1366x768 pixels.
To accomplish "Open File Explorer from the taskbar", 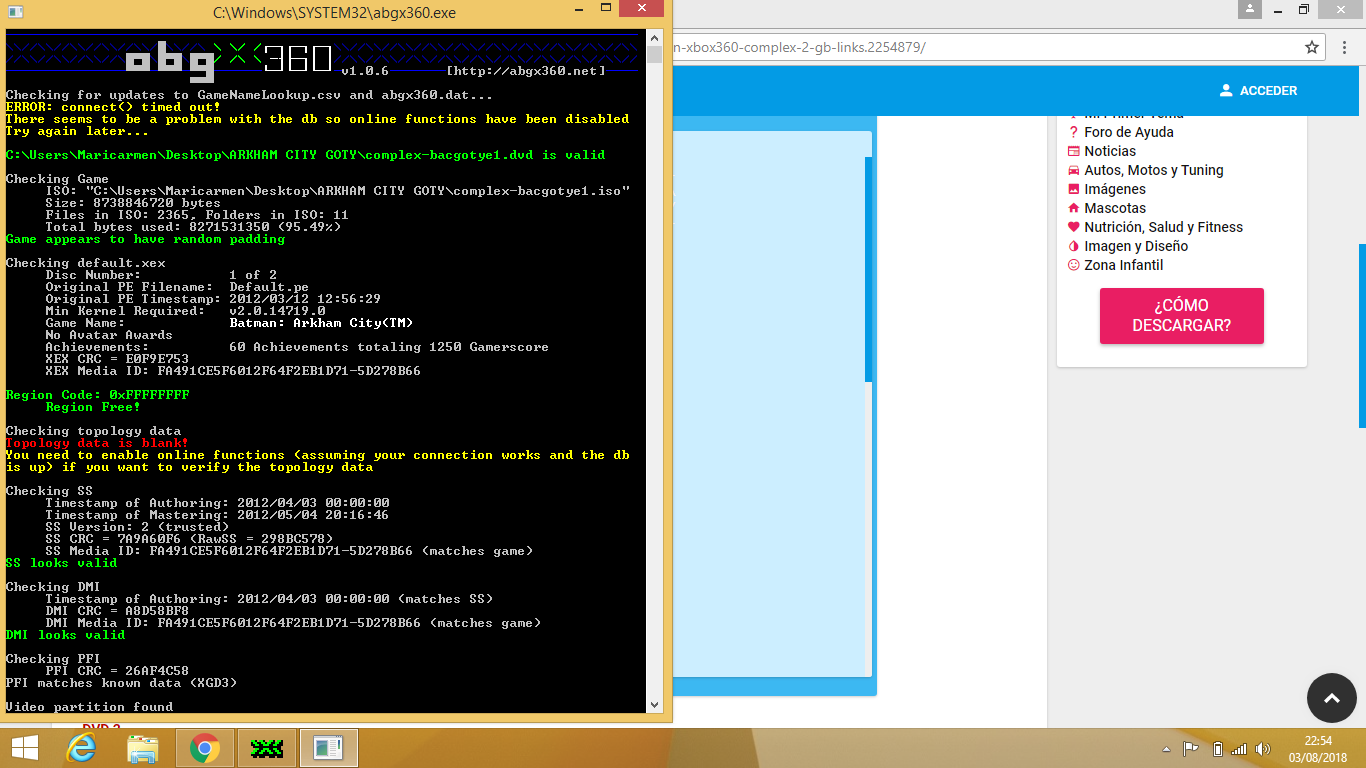I will (143, 748).
